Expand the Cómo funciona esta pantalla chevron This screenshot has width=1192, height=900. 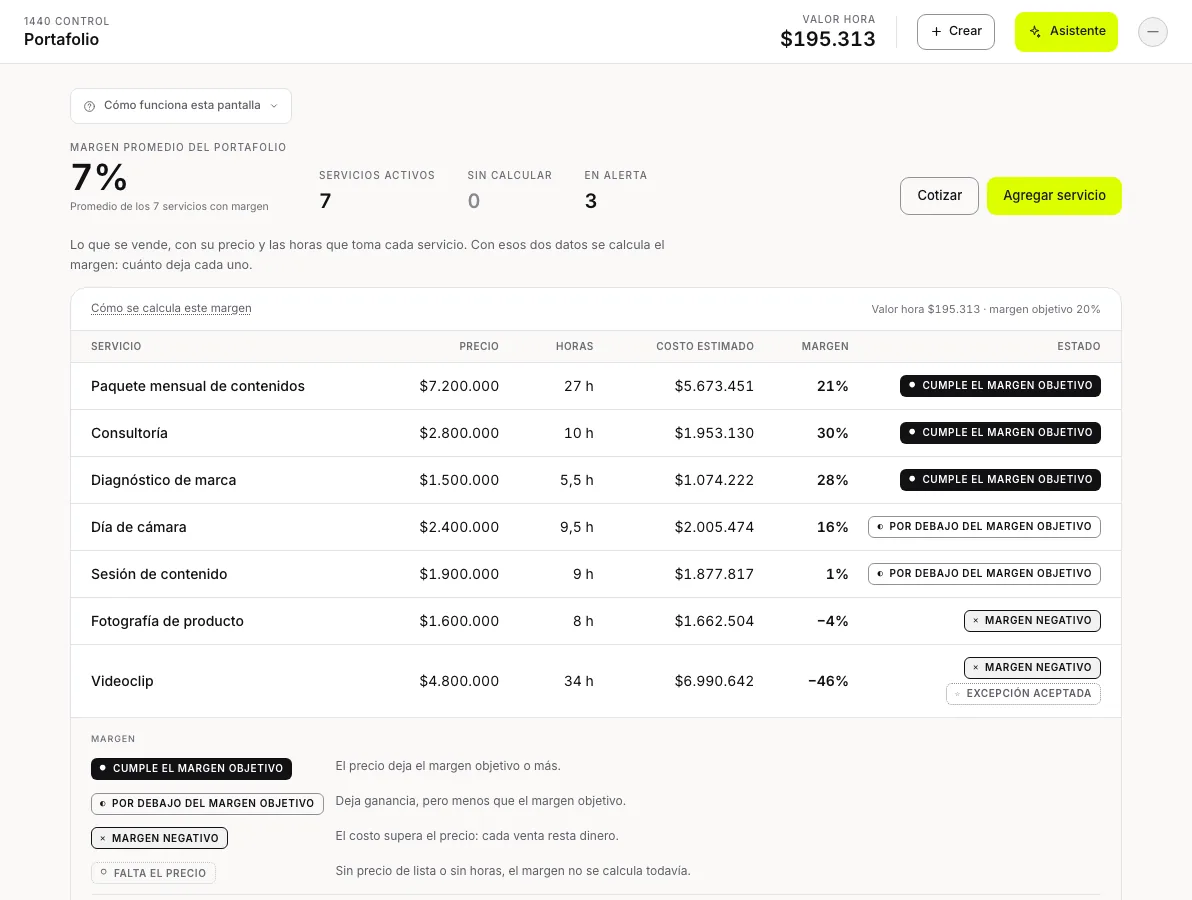coord(274,106)
